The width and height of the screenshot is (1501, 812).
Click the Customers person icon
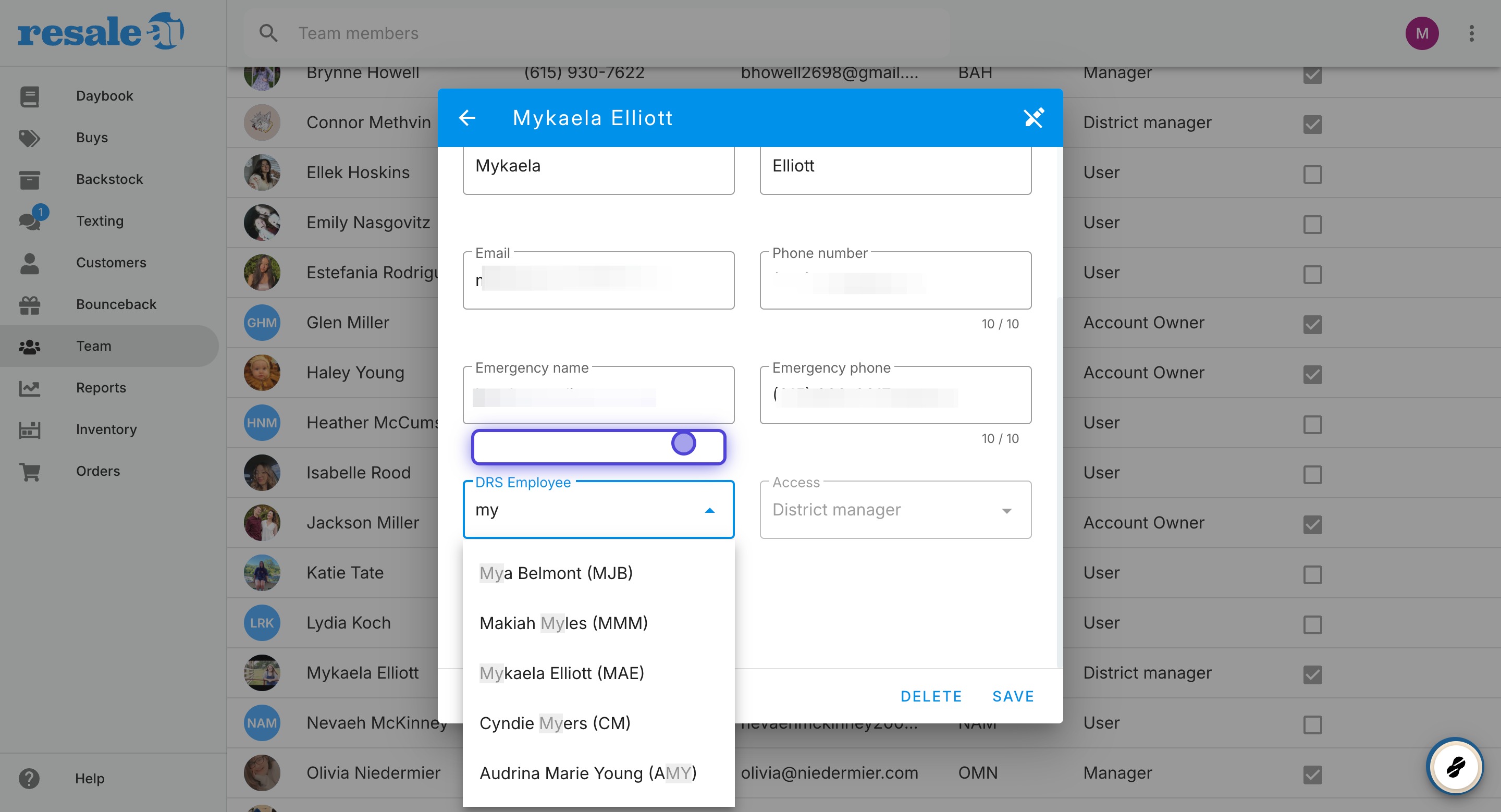coord(29,263)
